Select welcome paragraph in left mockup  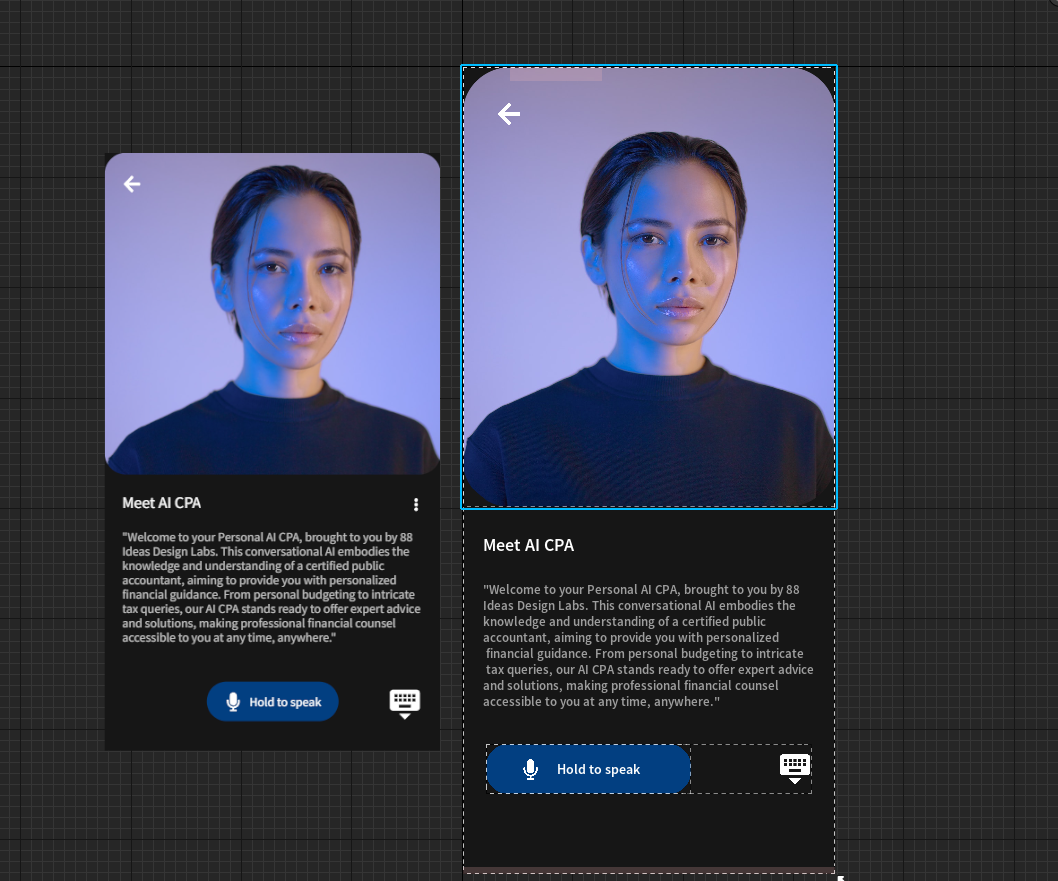point(271,588)
